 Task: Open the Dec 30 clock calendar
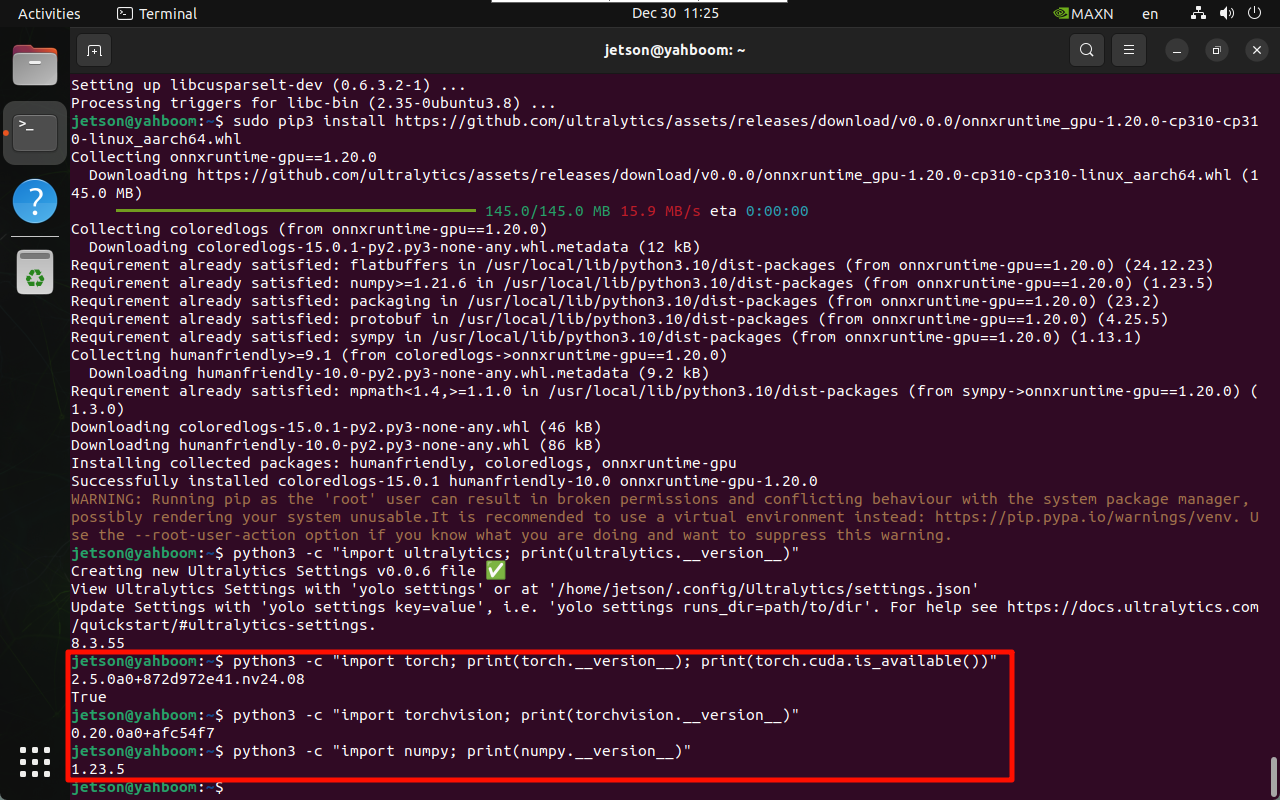[x=674, y=13]
